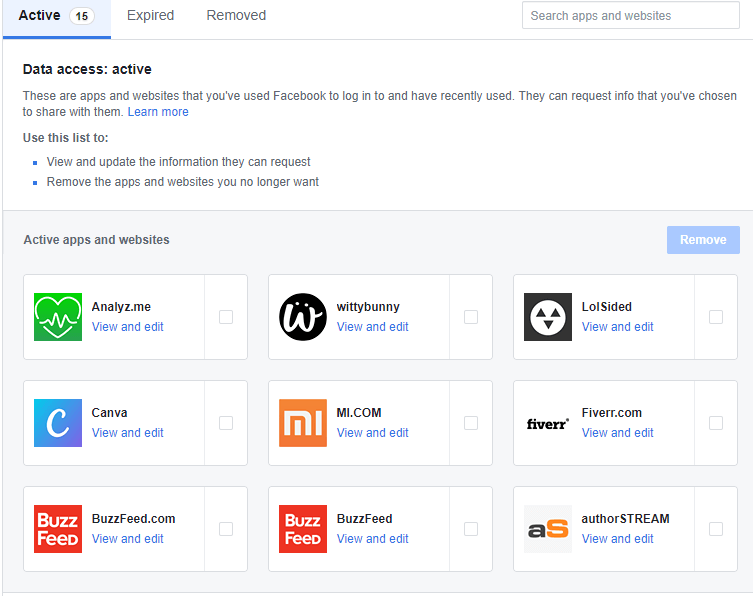
Task: Toggle the MI.COM checkbox
Action: click(x=471, y=423)
